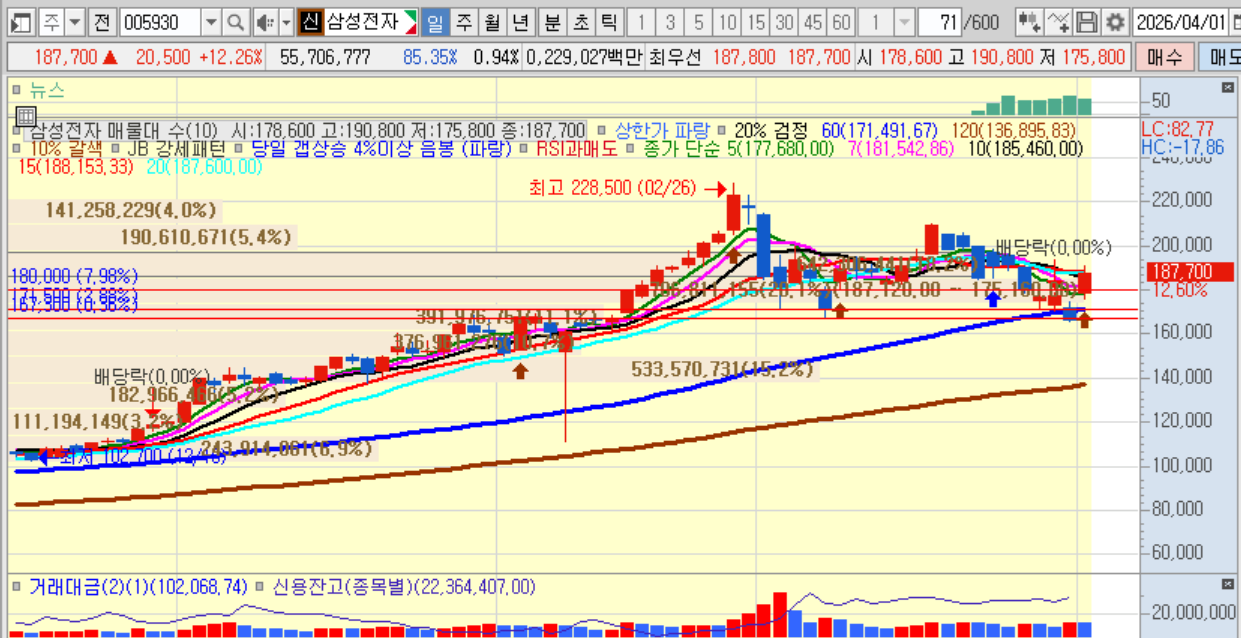Switch to 월 monthly period
The width and height of the screenshot is (1241, 638).
coord(492,22)
